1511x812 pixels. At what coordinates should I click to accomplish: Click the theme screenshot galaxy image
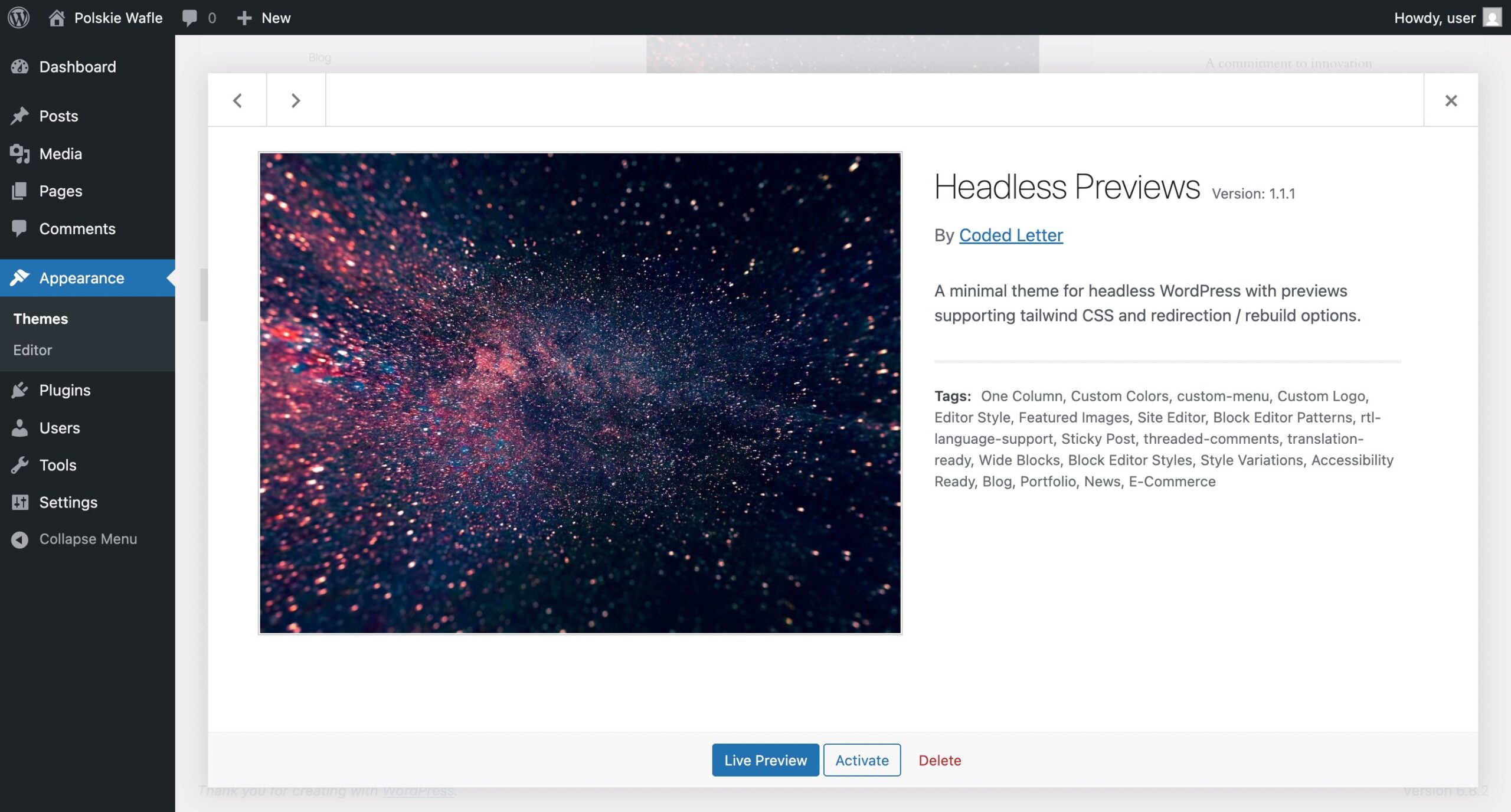[580, 393]
